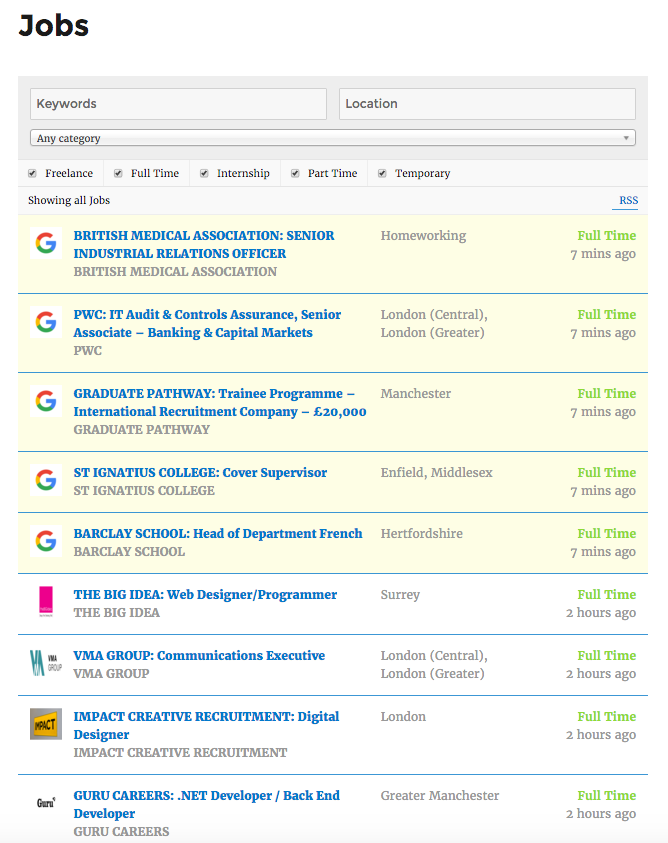668x843 pixels.
Task: Click the 'Hertfordshire' location text
Action: click(422, 533)
